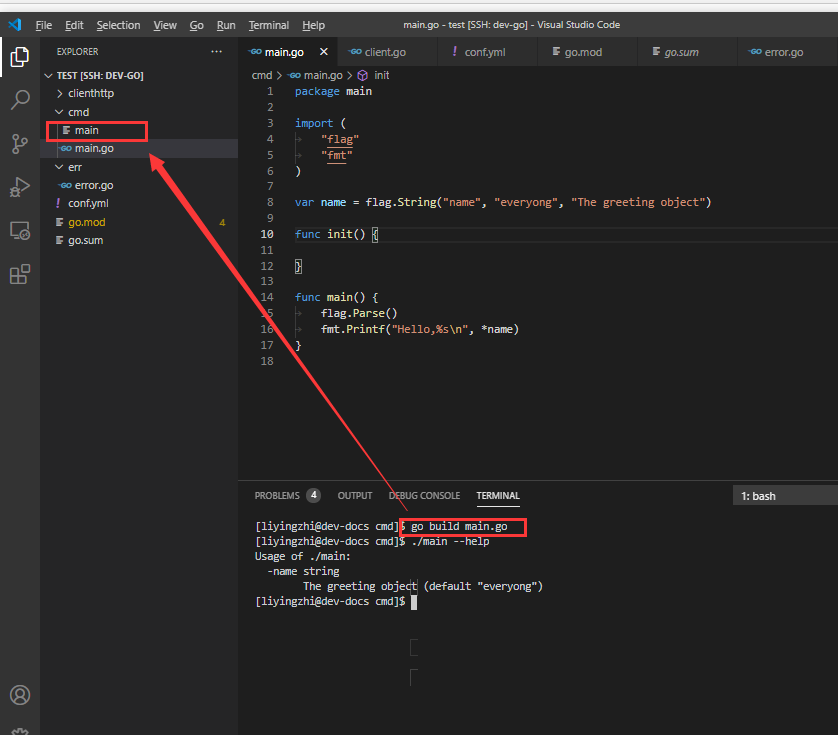The width and height of the screenshot is (838, 735).
Task: Open the Go menu
Action: coord(197,25)
